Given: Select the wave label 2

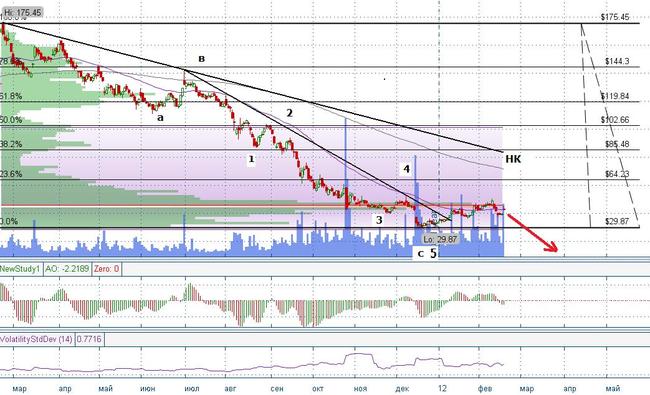Looking at the screenshot, I should [289, 113].
